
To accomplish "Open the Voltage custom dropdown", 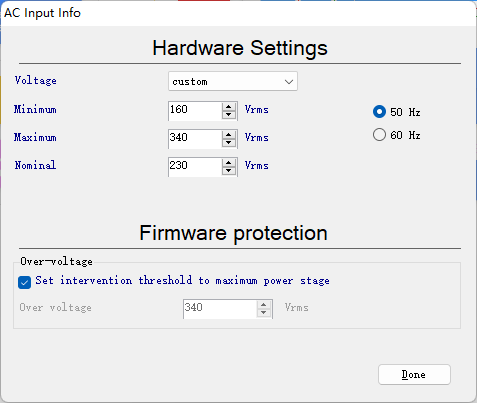I will 233,81.
